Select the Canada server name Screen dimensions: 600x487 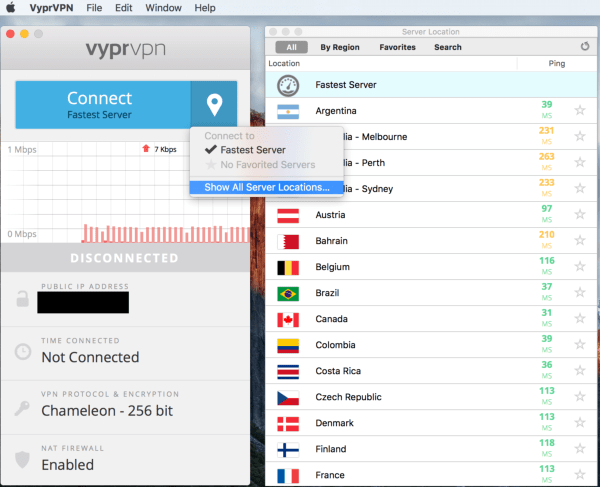pyautogui.click(x=331, y=319)
